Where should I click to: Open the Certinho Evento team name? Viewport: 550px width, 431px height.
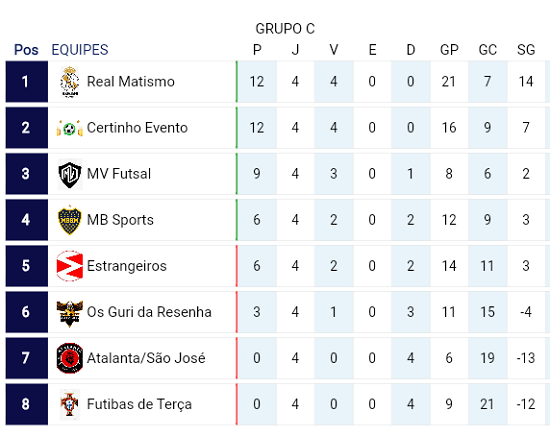pos(137,128)
